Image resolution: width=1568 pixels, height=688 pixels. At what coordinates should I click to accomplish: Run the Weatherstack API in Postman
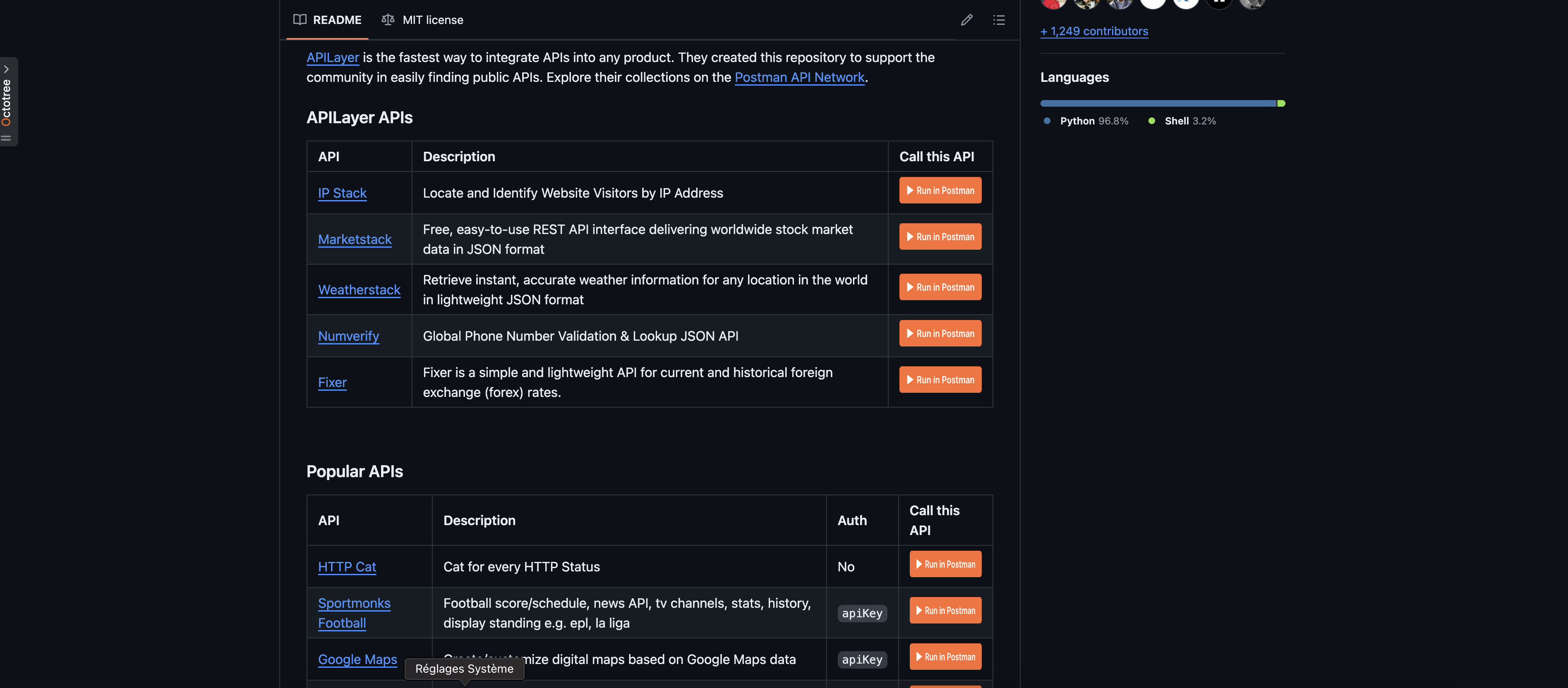(940, 287)
